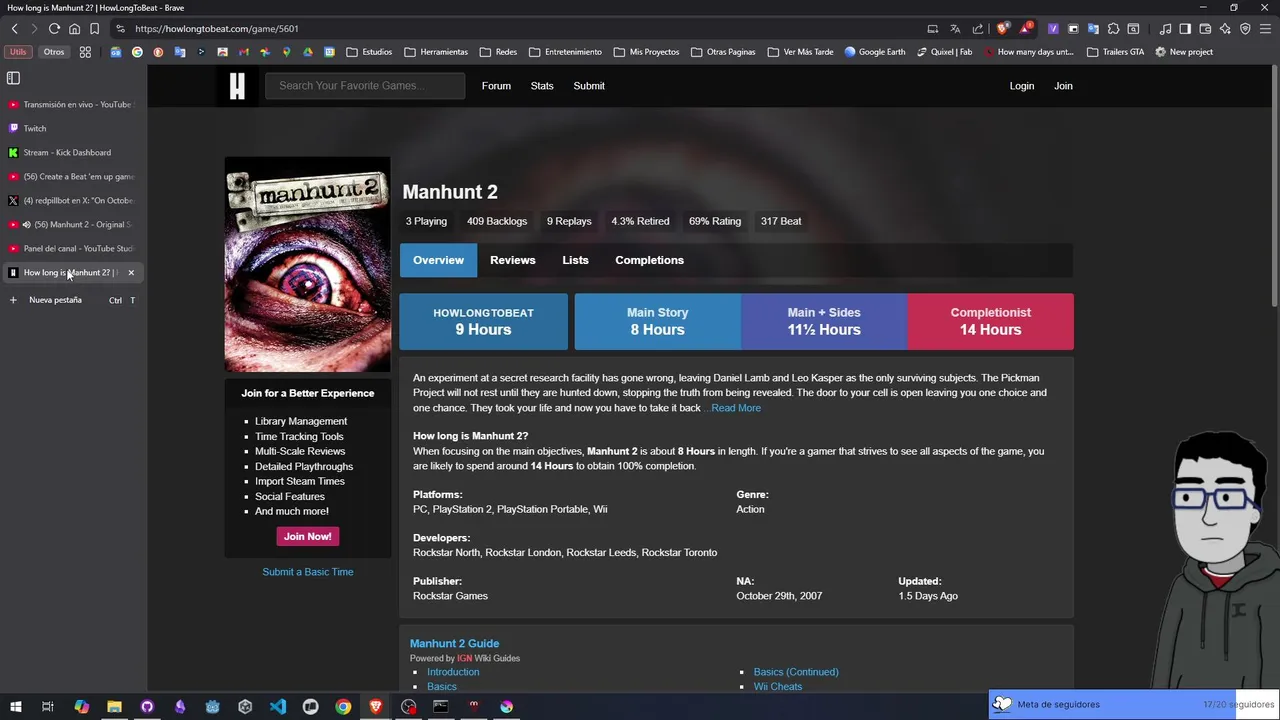This screenshot has height=720, width=1280.
Task: Open the Gmail bookmark icon
Action: (x=243, y=52)
